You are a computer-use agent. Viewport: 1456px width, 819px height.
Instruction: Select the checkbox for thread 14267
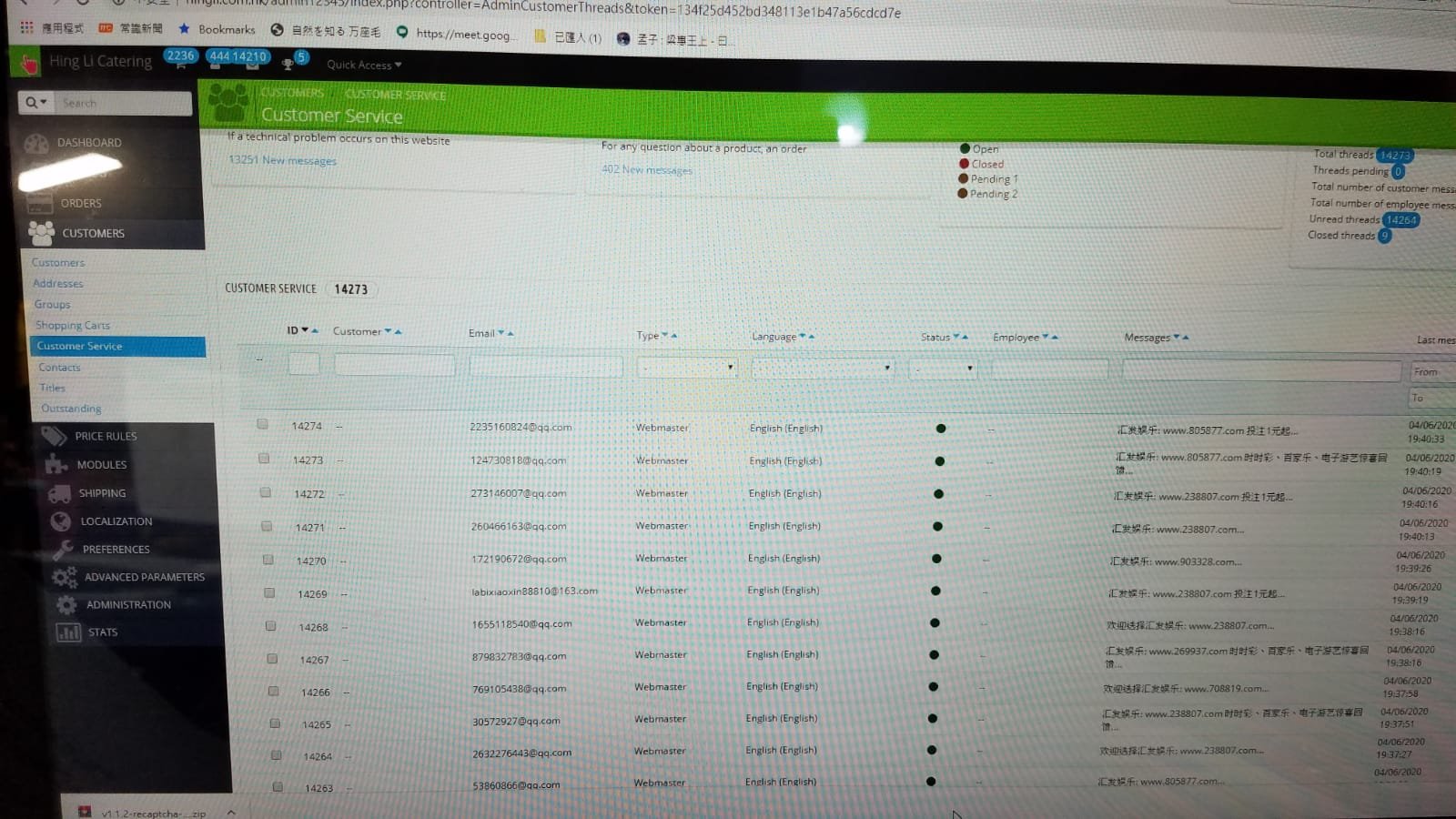(272, 658)
